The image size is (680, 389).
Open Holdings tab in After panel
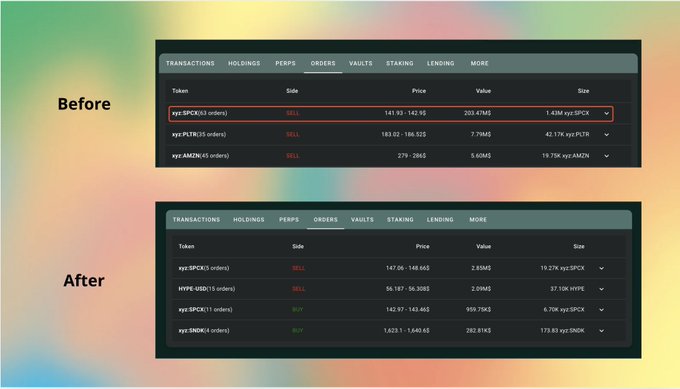point(249,220)
